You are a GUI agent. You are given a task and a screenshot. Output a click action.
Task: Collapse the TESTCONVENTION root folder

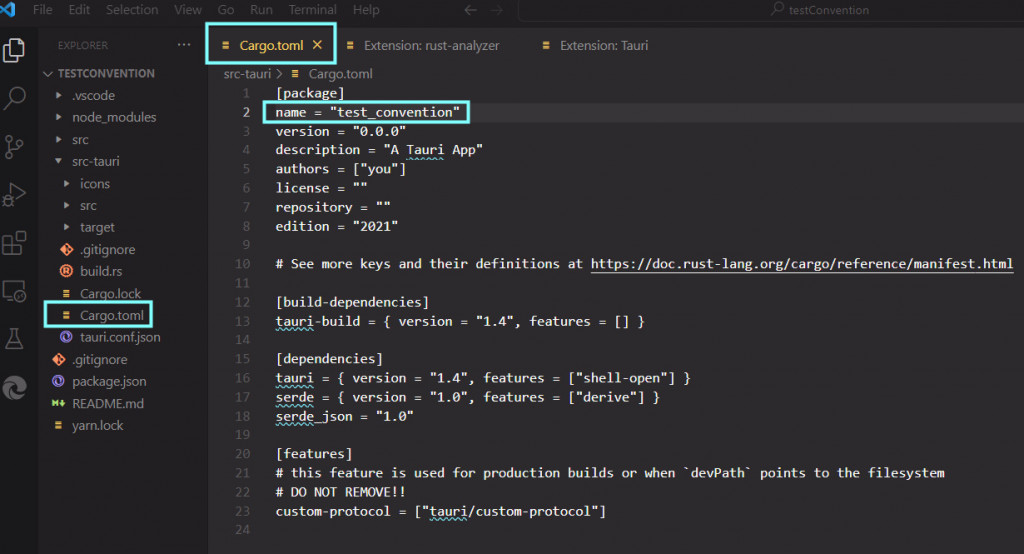pyautogui.click(x=48, y=74)
